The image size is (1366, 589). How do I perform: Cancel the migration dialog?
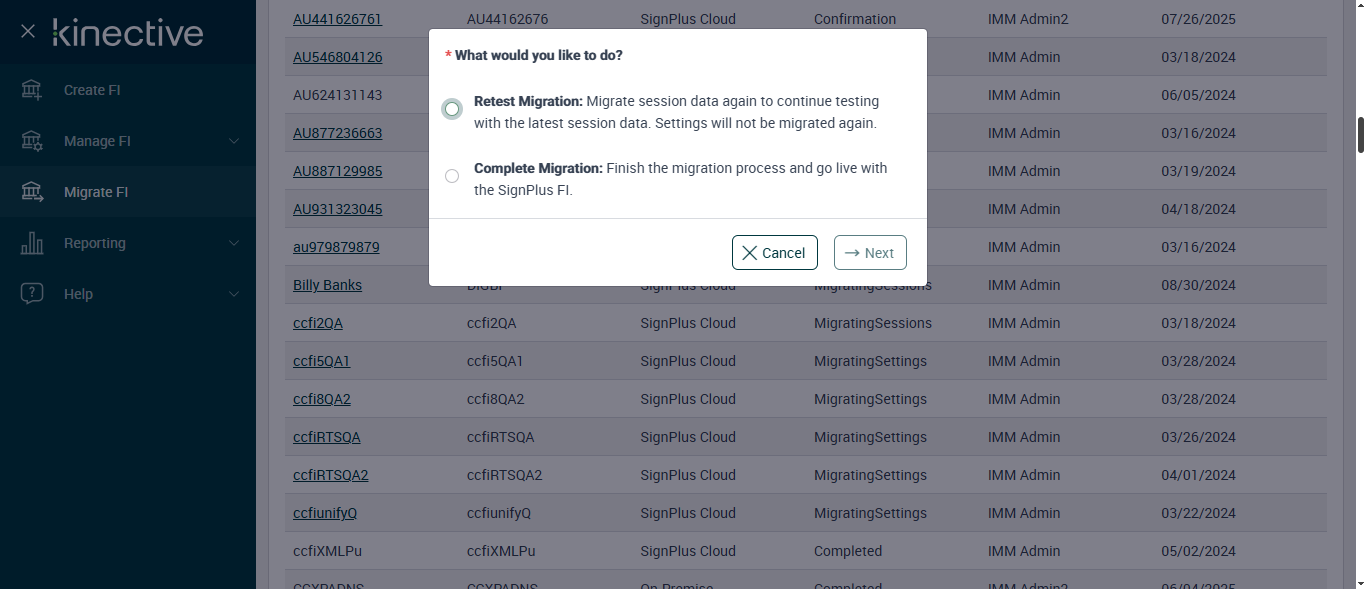[774, 253]
